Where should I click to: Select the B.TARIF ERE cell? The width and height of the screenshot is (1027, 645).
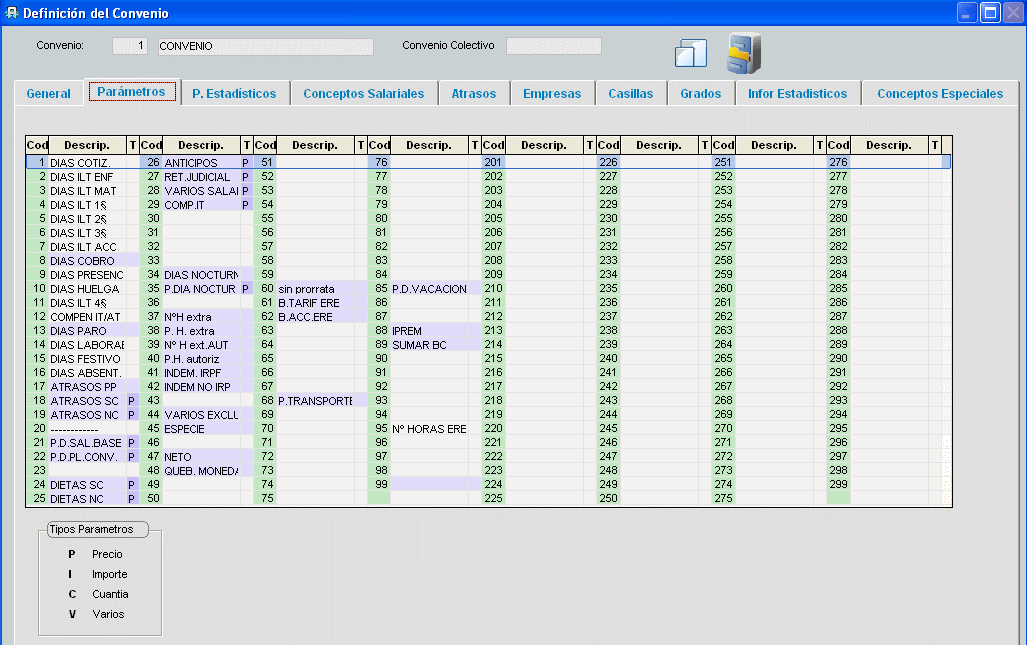click(x=315, y=303)
